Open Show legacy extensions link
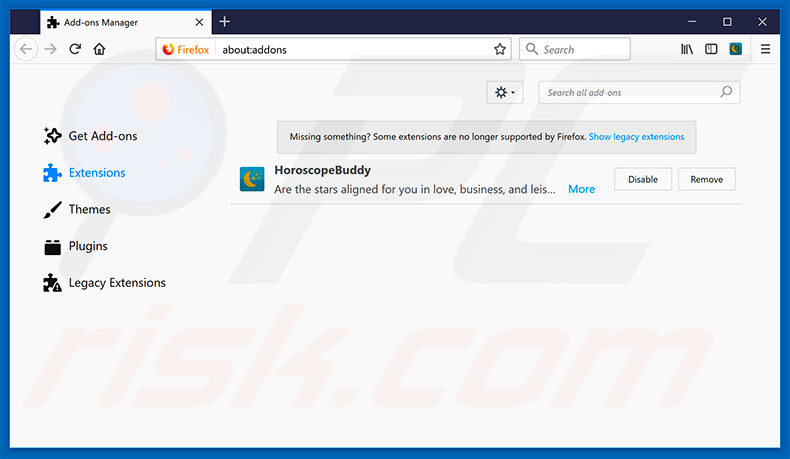The image size is (790, 459). point(636,137)
